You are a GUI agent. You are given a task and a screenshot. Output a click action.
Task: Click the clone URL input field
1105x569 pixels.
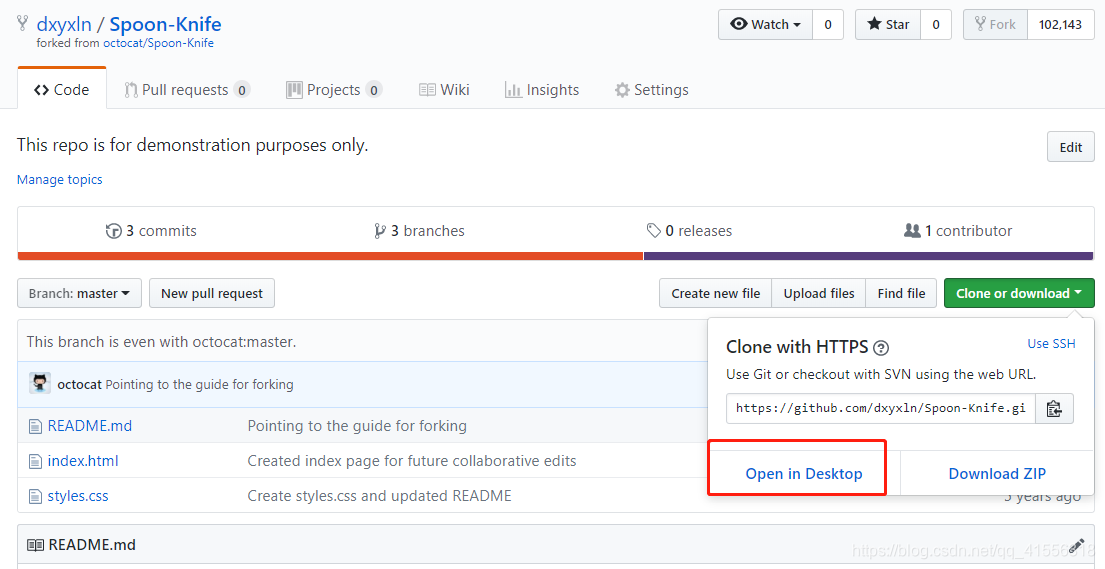[881, 408]
